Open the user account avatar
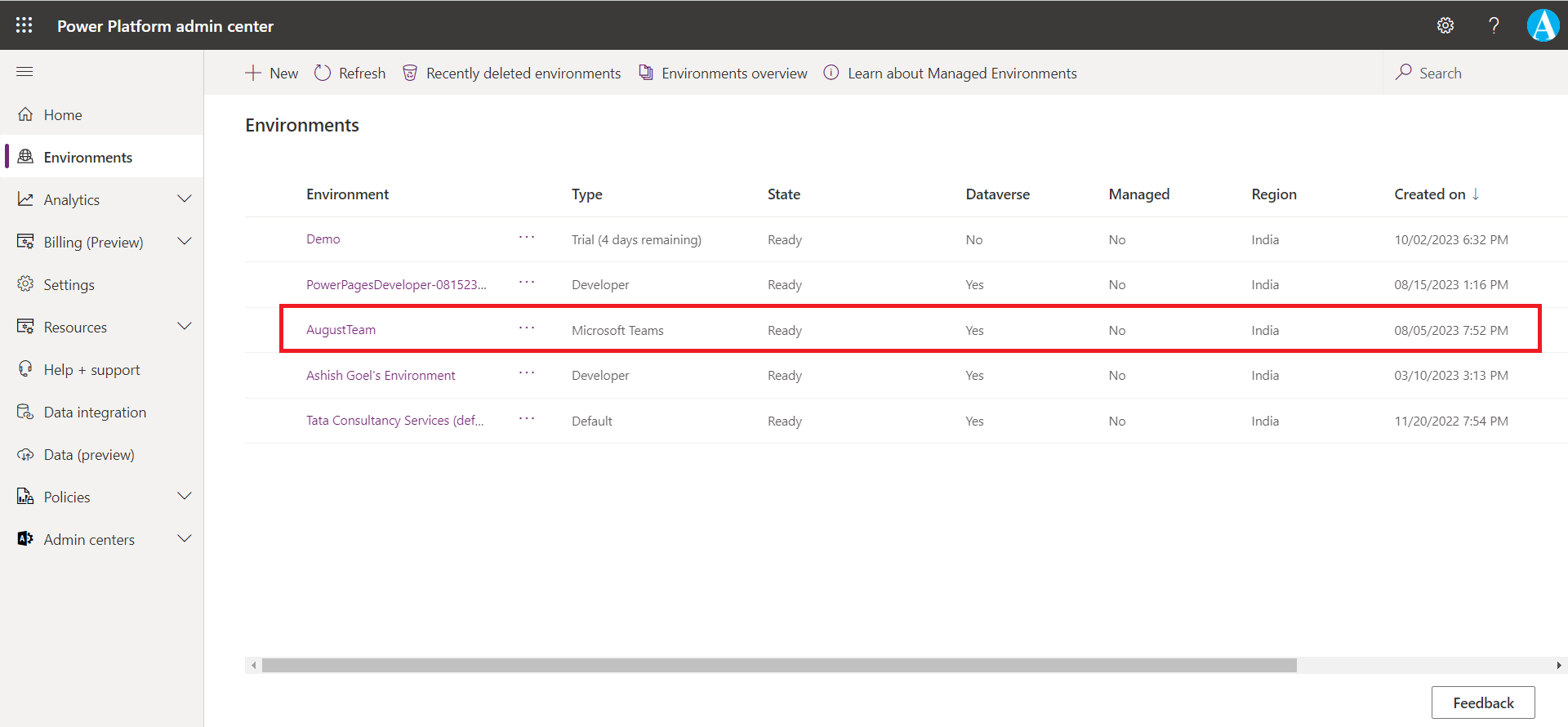1568x727 pixels. pyautogui.click(x=1543, y=25)
